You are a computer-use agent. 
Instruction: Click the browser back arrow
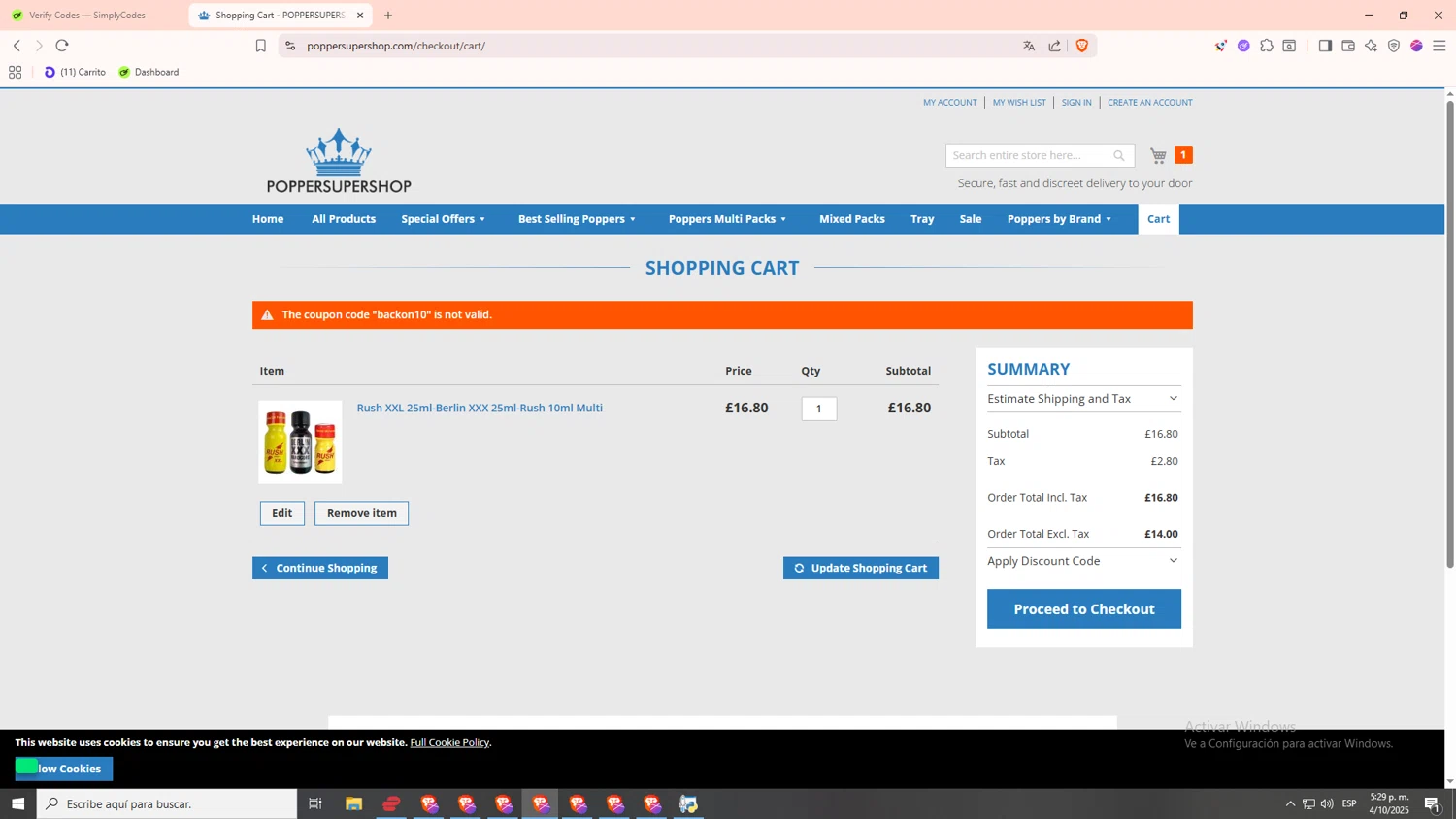coord(17,46)
